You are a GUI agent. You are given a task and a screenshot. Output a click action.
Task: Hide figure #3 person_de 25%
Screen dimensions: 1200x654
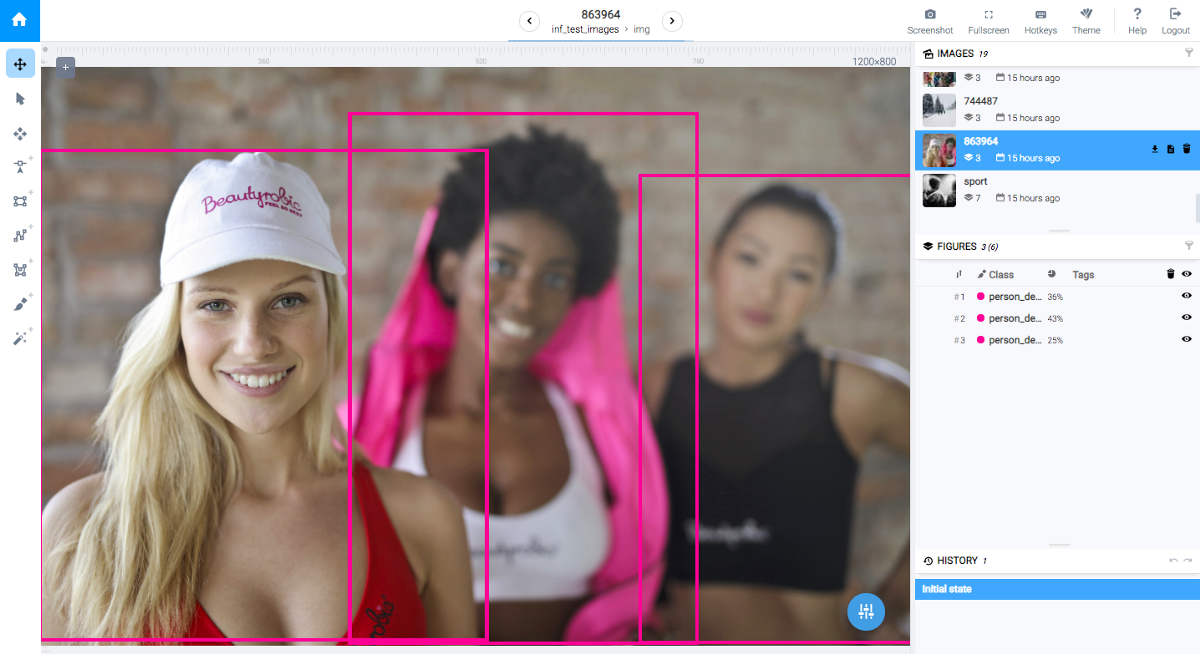click(x=1187, y=340)
